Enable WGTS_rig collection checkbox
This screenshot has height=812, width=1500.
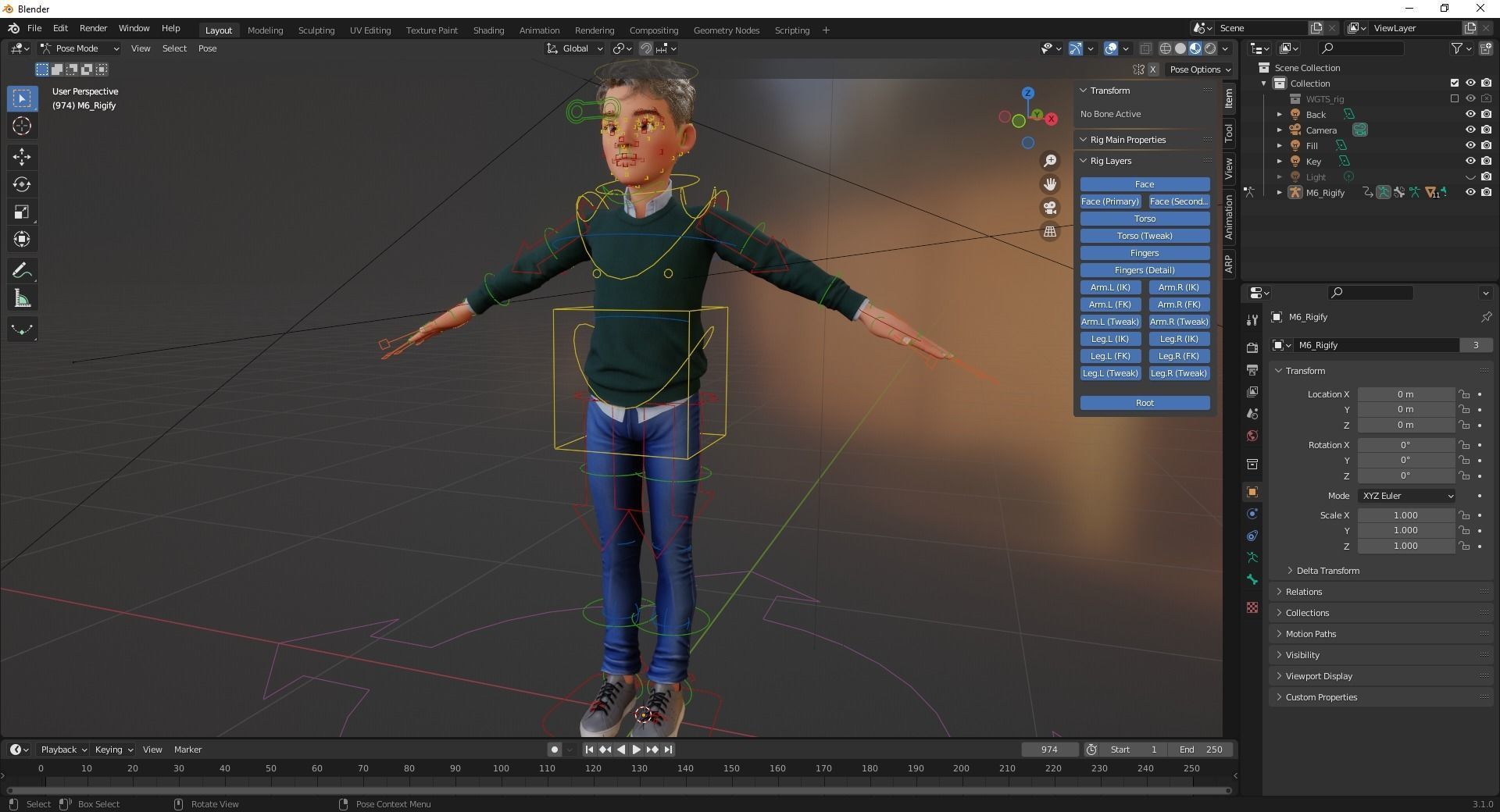click(1454, 99)
